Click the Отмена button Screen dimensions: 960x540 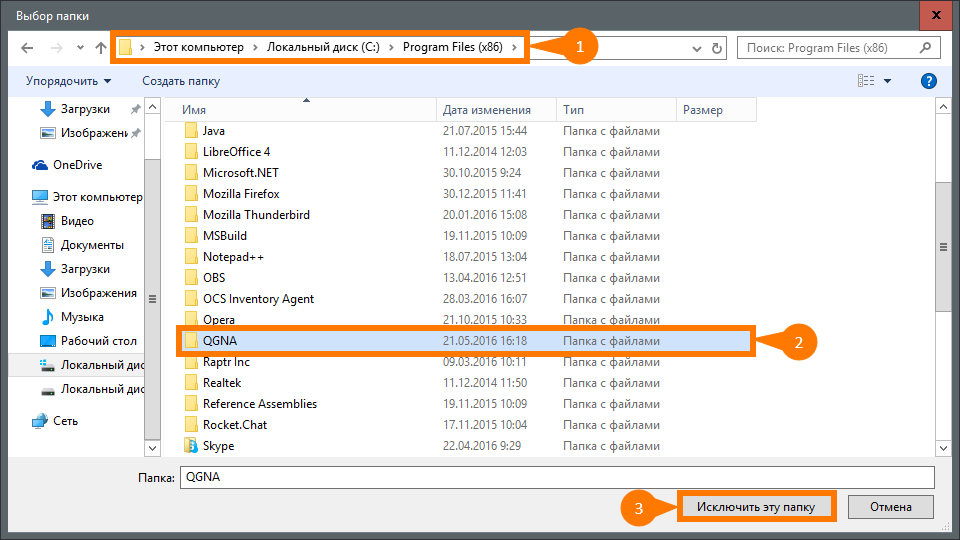point(890,507)
